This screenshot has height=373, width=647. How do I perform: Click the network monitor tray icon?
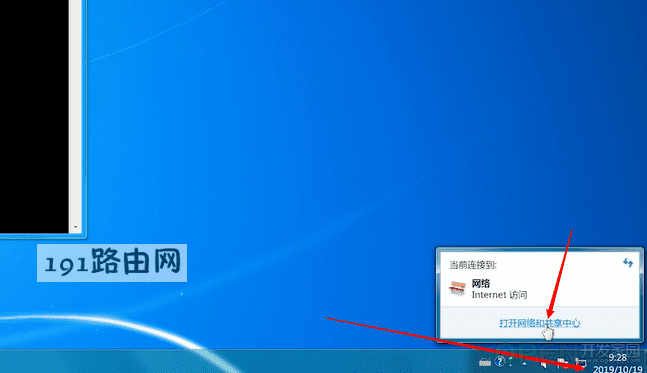coord(581,362)
